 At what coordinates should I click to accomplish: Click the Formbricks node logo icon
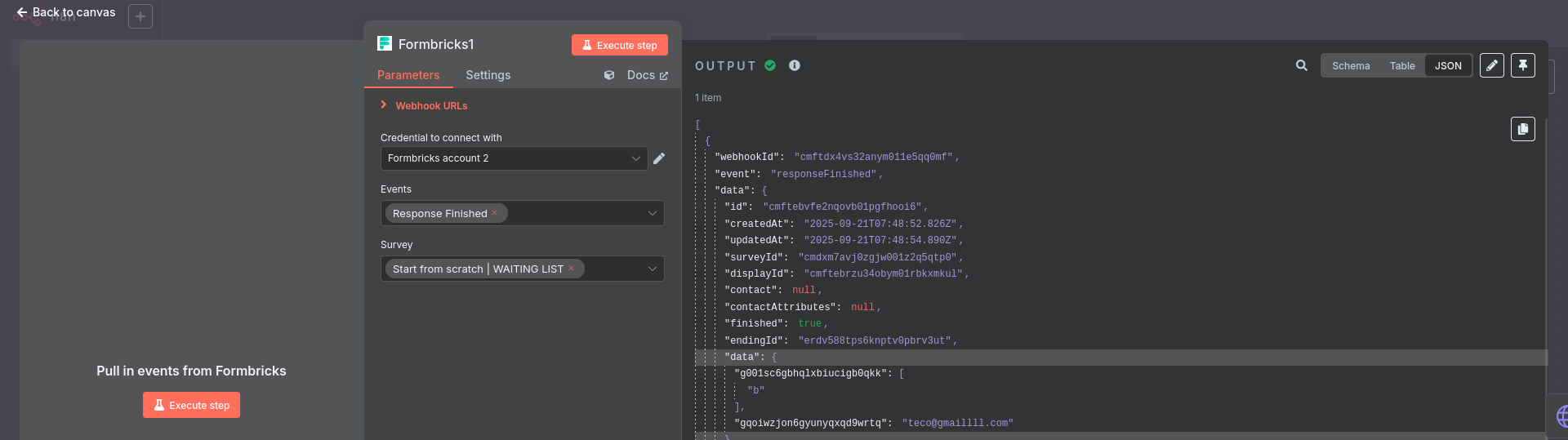tap(385, 43)
